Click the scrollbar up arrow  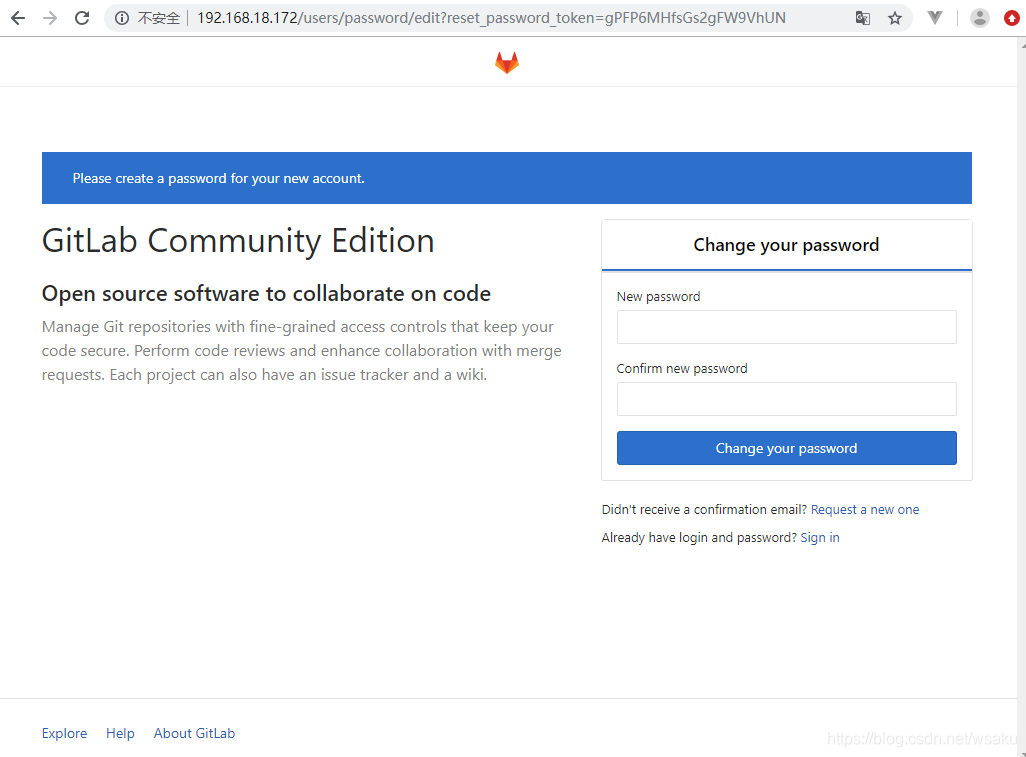coord(1022,44)
